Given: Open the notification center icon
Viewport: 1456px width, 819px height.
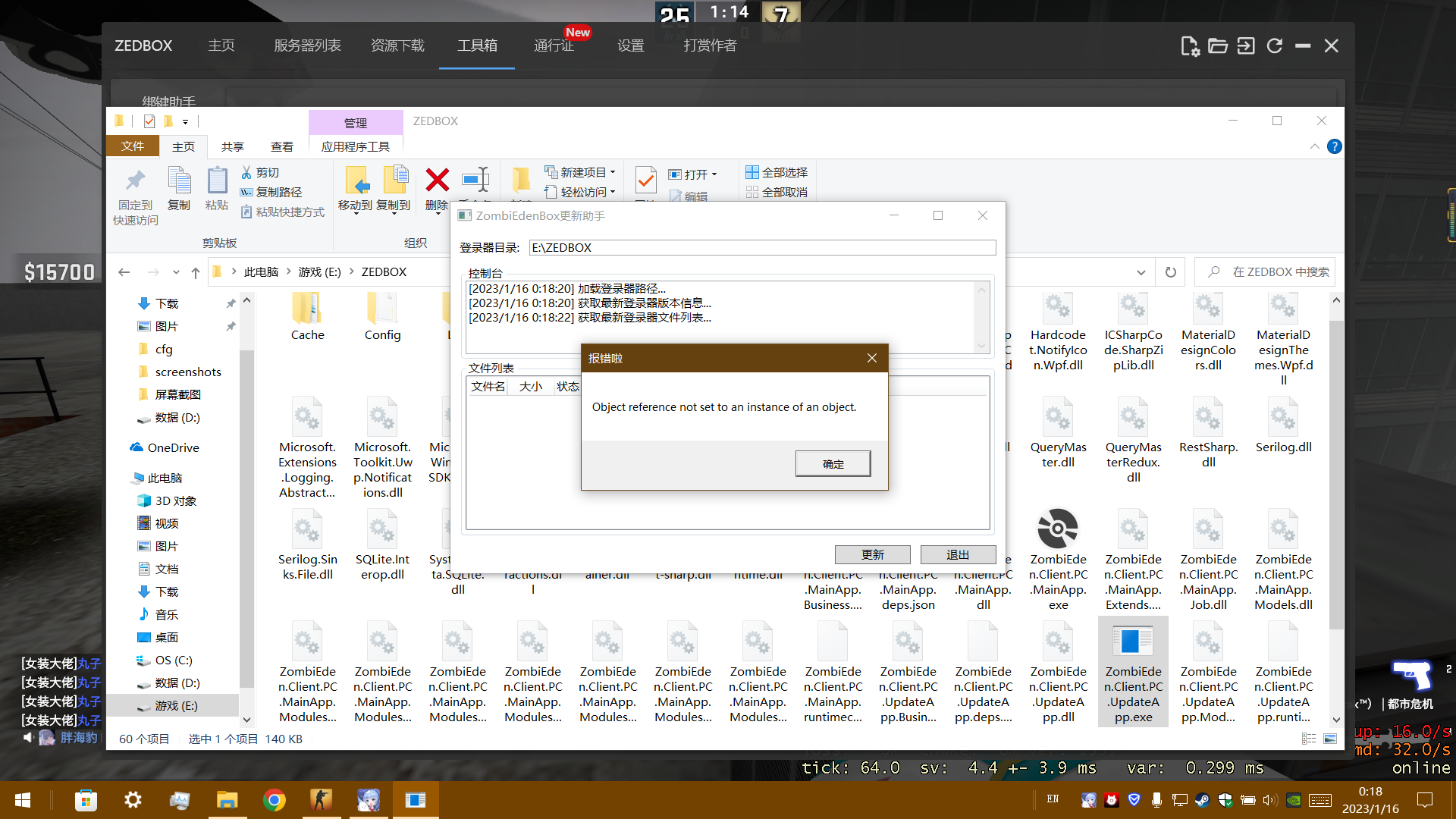Looking at the screenshot, I should [x=1425, y=800].
